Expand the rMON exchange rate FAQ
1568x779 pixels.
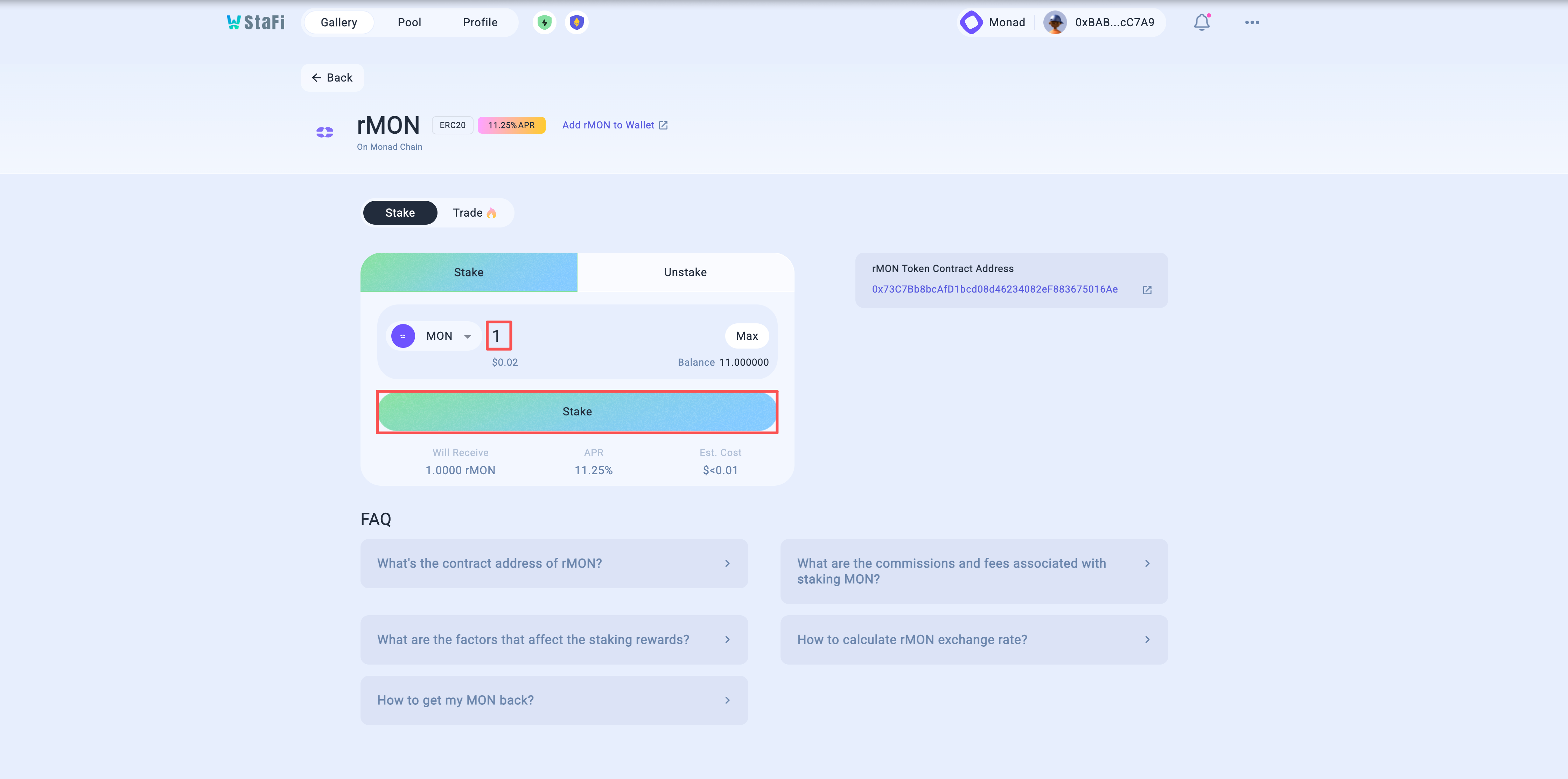[x=973, y=640]
